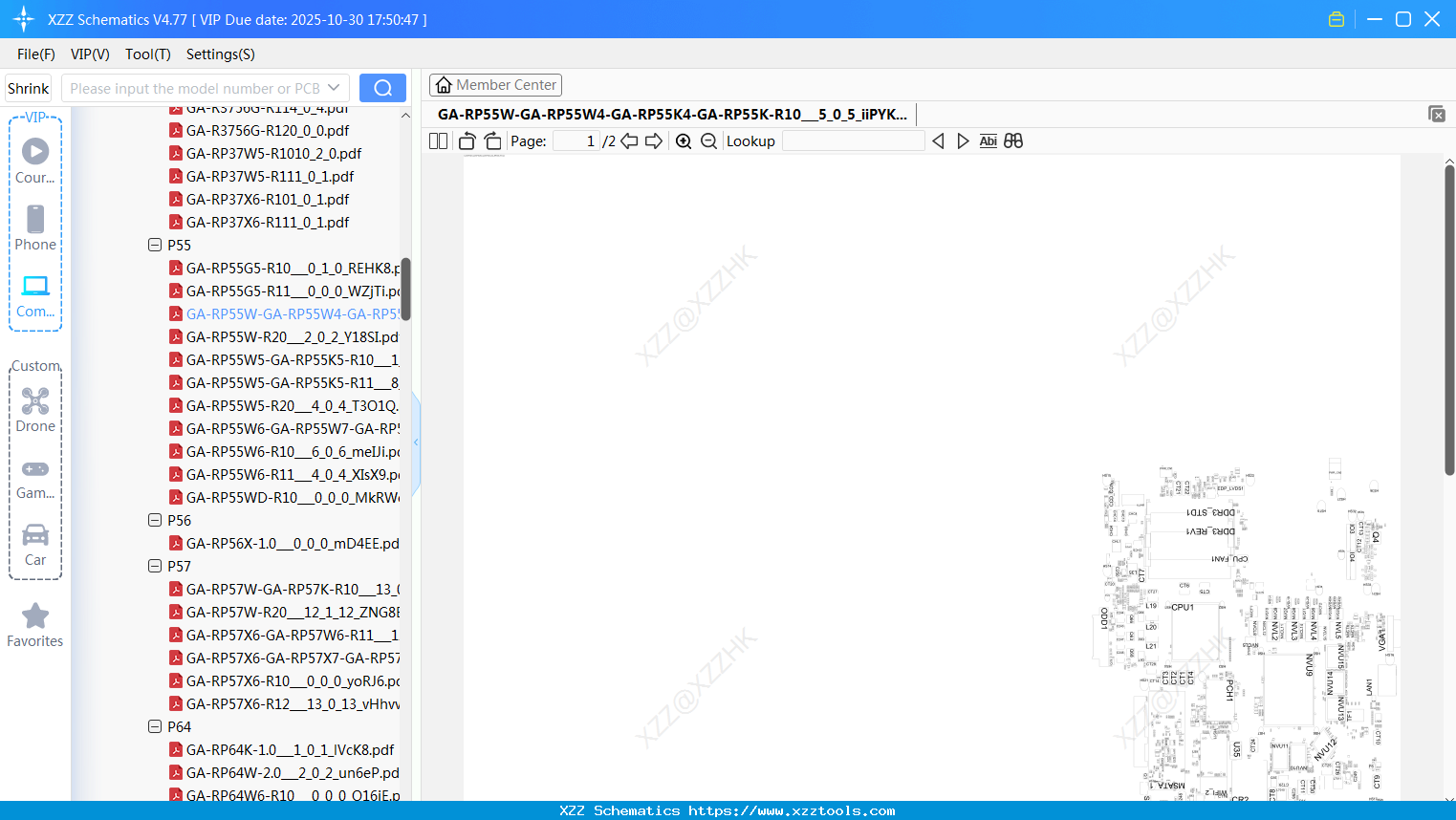
Task: Collapse the P55 folder
Action: [155, 245]
